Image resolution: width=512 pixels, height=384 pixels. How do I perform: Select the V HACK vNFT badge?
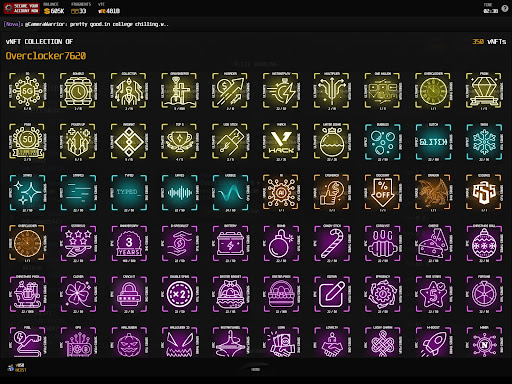(281, 142)
